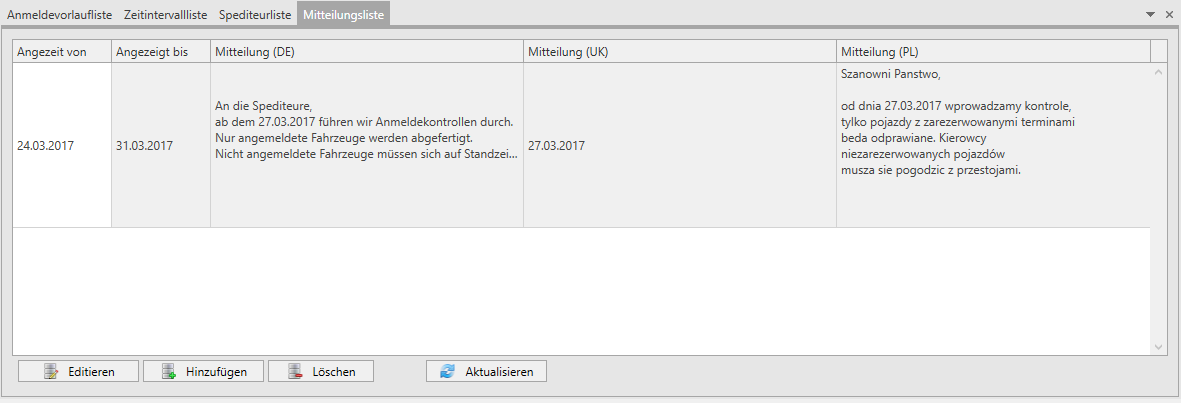Select the Mitteilungsliste tab
The width and height of the screenshot is (1181, 403).
tap(343, 14)
